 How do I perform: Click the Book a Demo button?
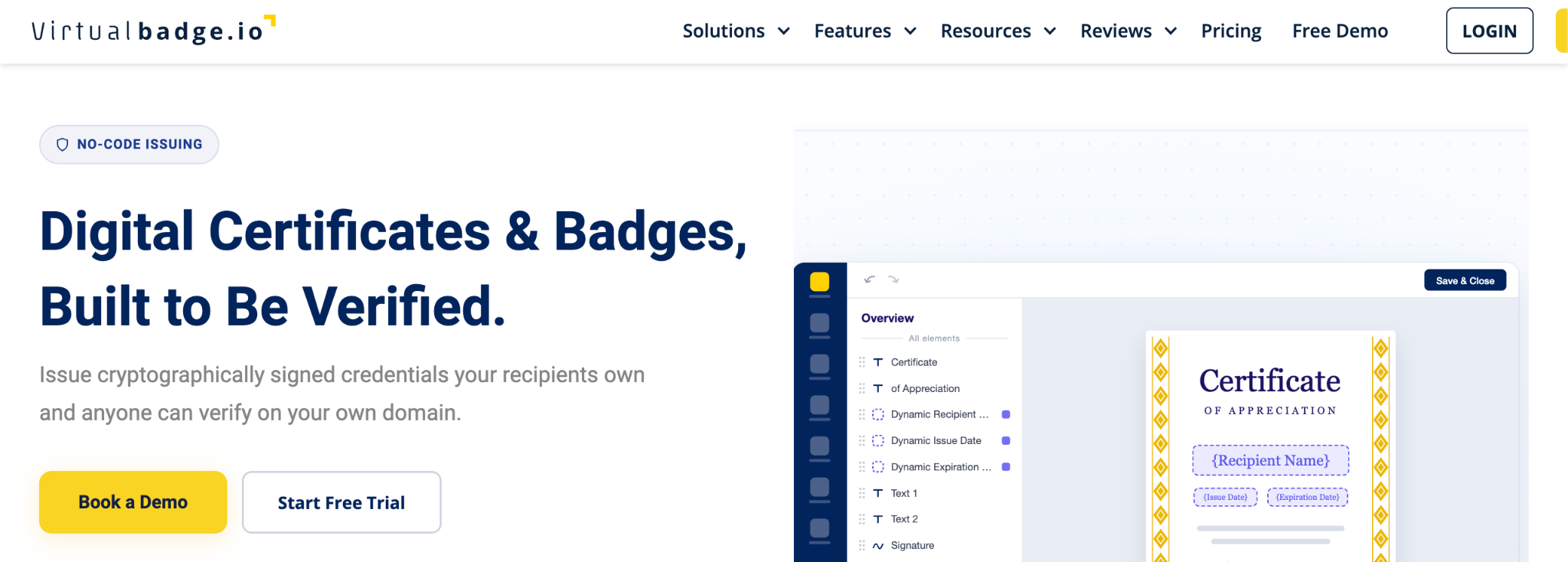tap(133, 502)
